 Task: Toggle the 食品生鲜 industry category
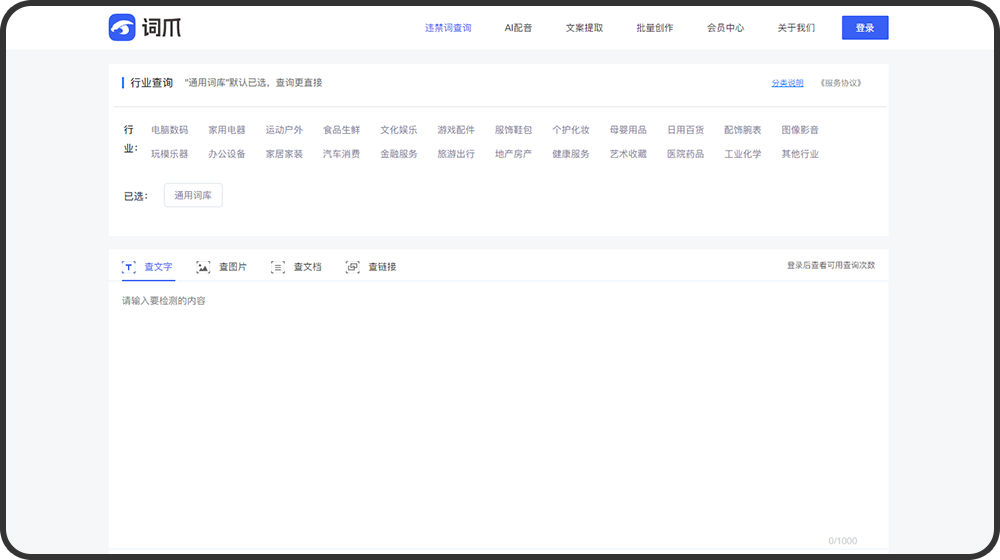point(341,130)
